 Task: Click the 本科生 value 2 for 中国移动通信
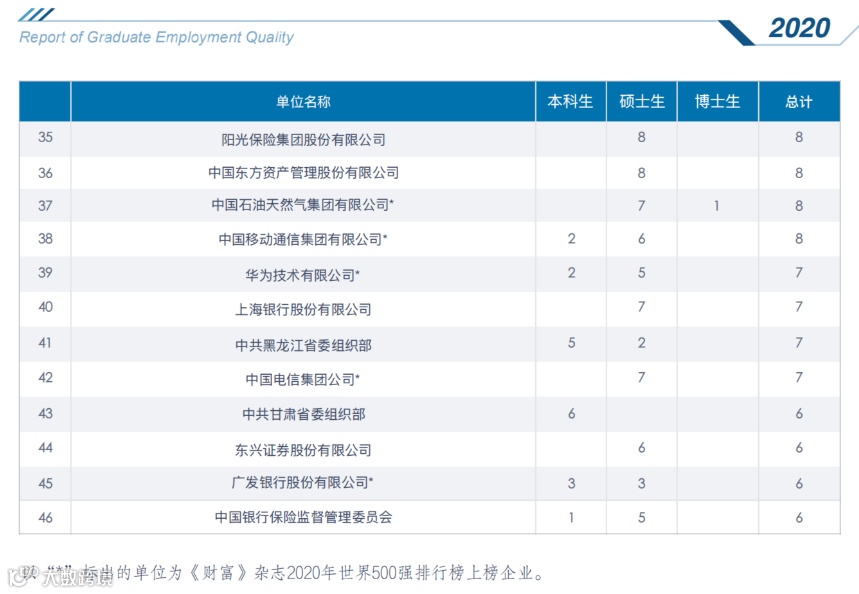[x=571, y=238]
